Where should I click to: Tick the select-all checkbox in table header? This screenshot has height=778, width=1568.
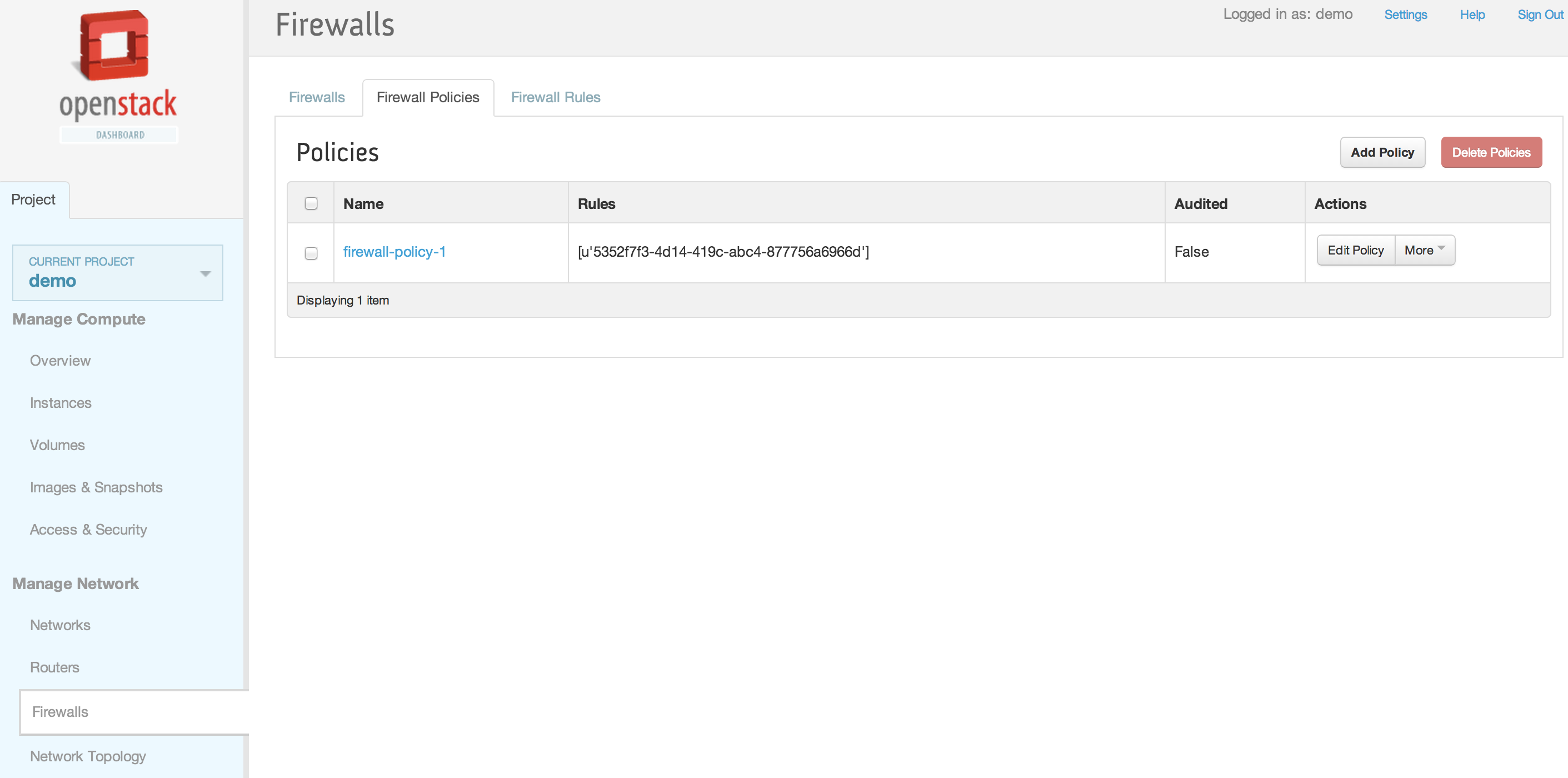[x=311, y=203]
